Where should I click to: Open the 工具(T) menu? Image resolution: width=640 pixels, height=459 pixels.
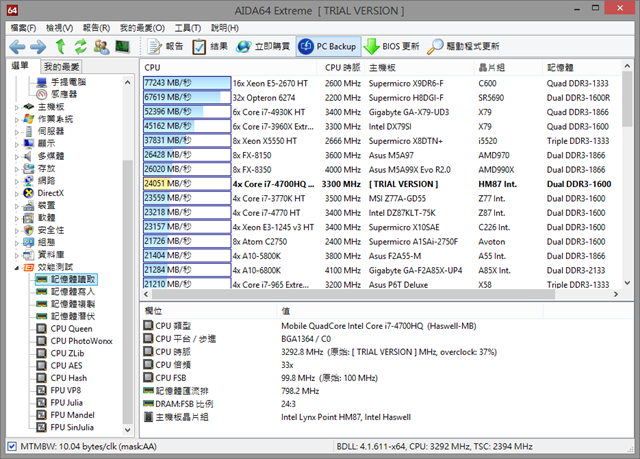point(188,28)
